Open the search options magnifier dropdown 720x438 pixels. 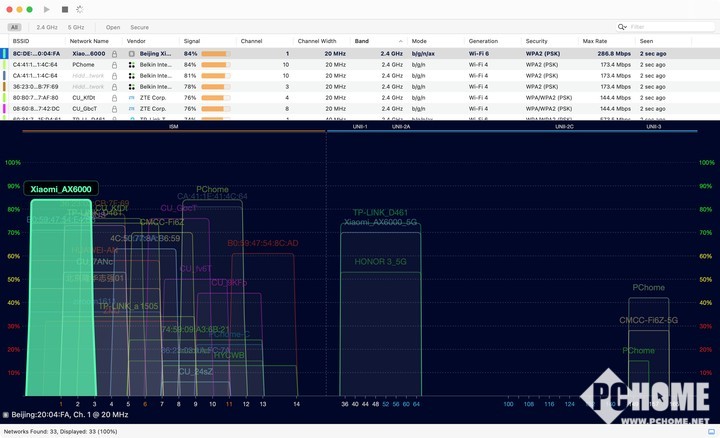622,27
